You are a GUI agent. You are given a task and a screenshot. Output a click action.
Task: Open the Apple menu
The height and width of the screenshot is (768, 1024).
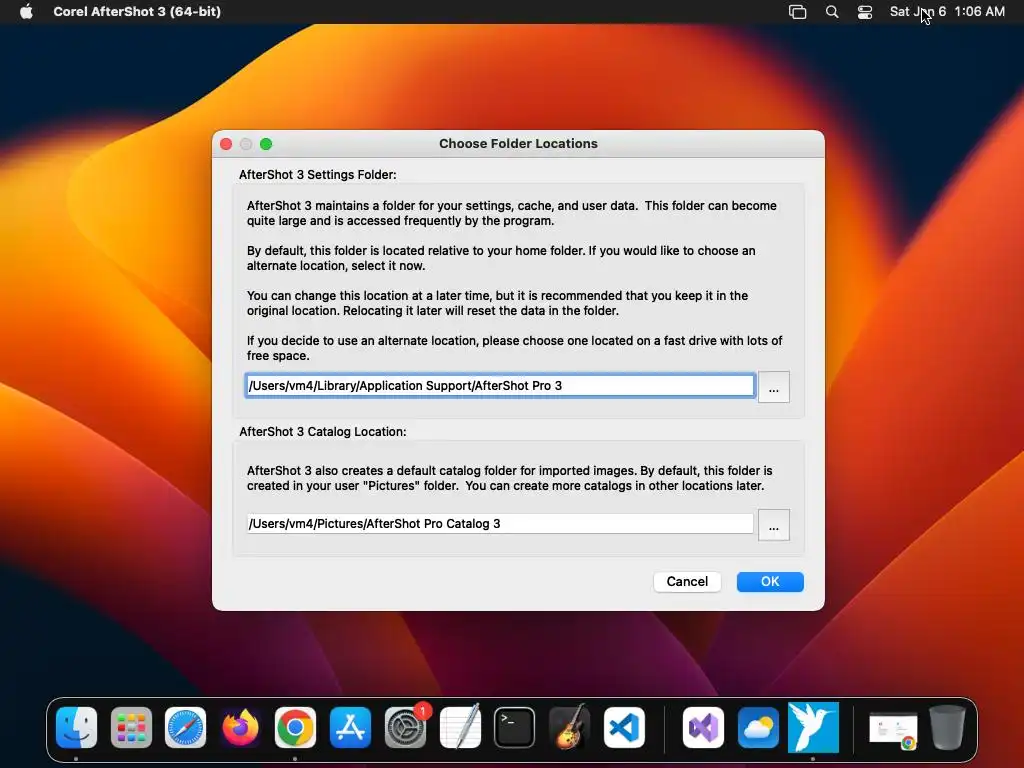(x=26, y=12)
